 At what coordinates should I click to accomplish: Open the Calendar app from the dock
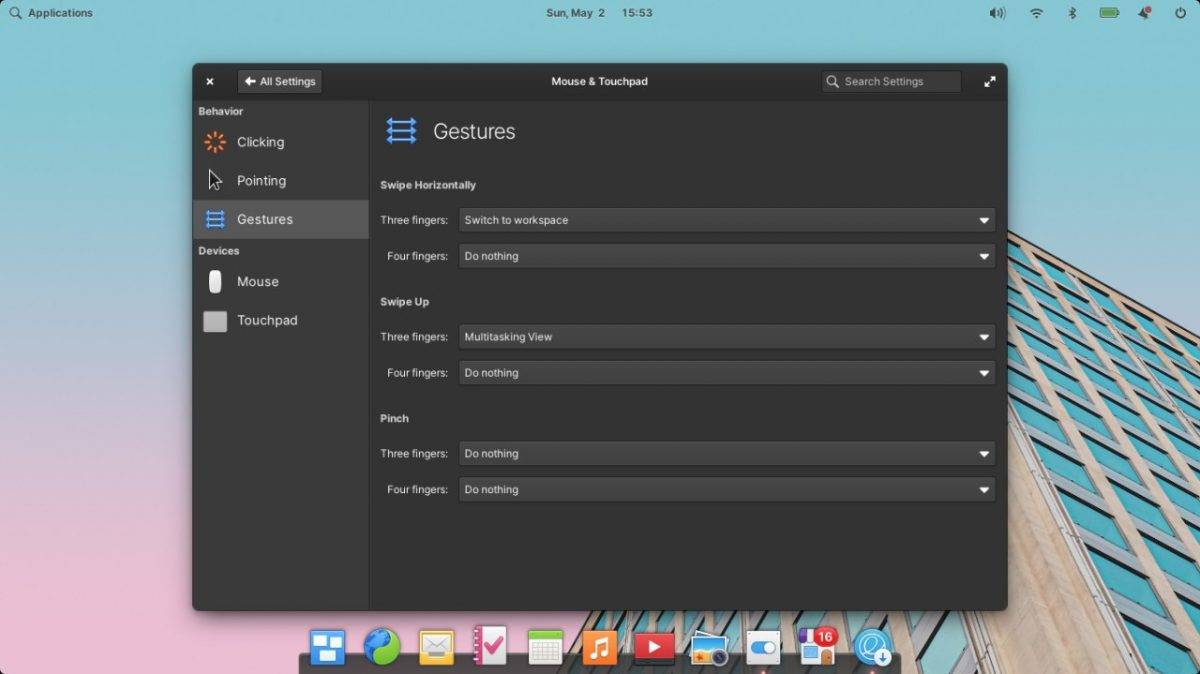[x=545, y=647]
